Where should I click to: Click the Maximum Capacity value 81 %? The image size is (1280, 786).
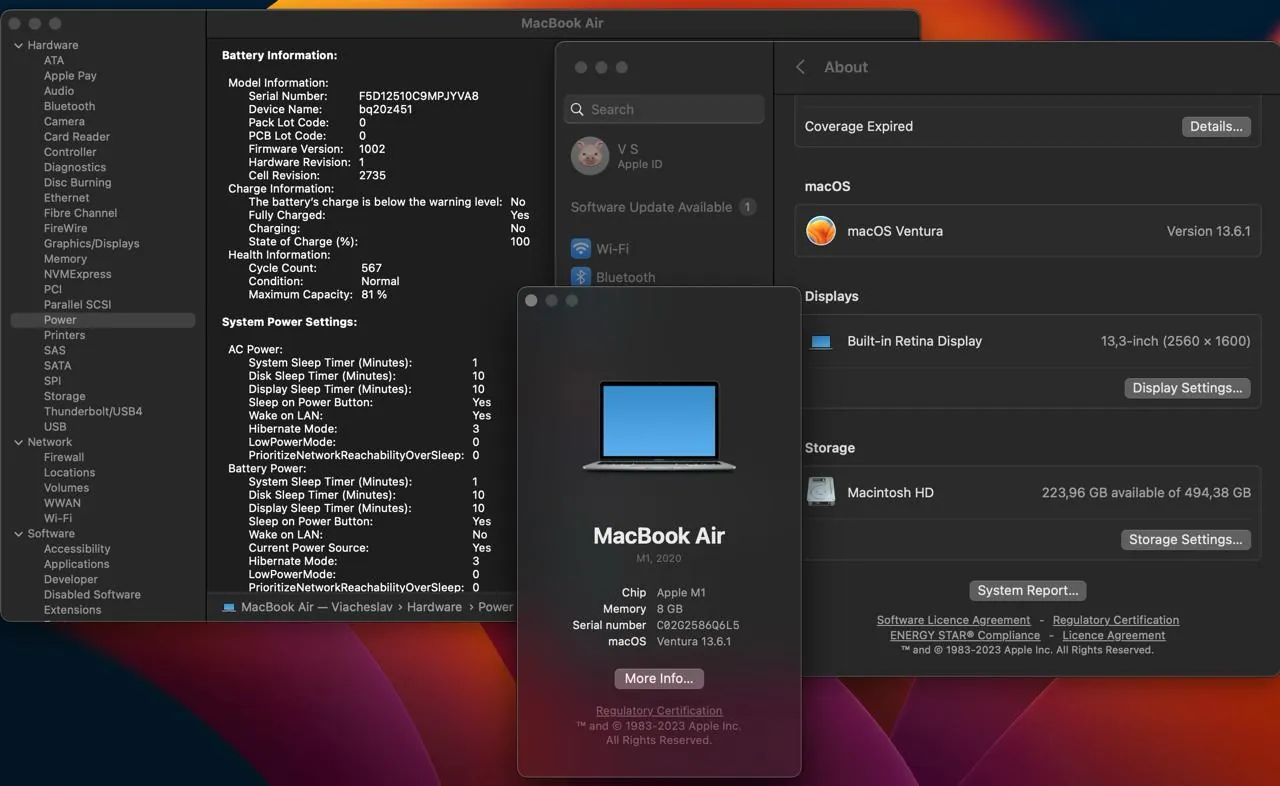[x=374, y=295]
